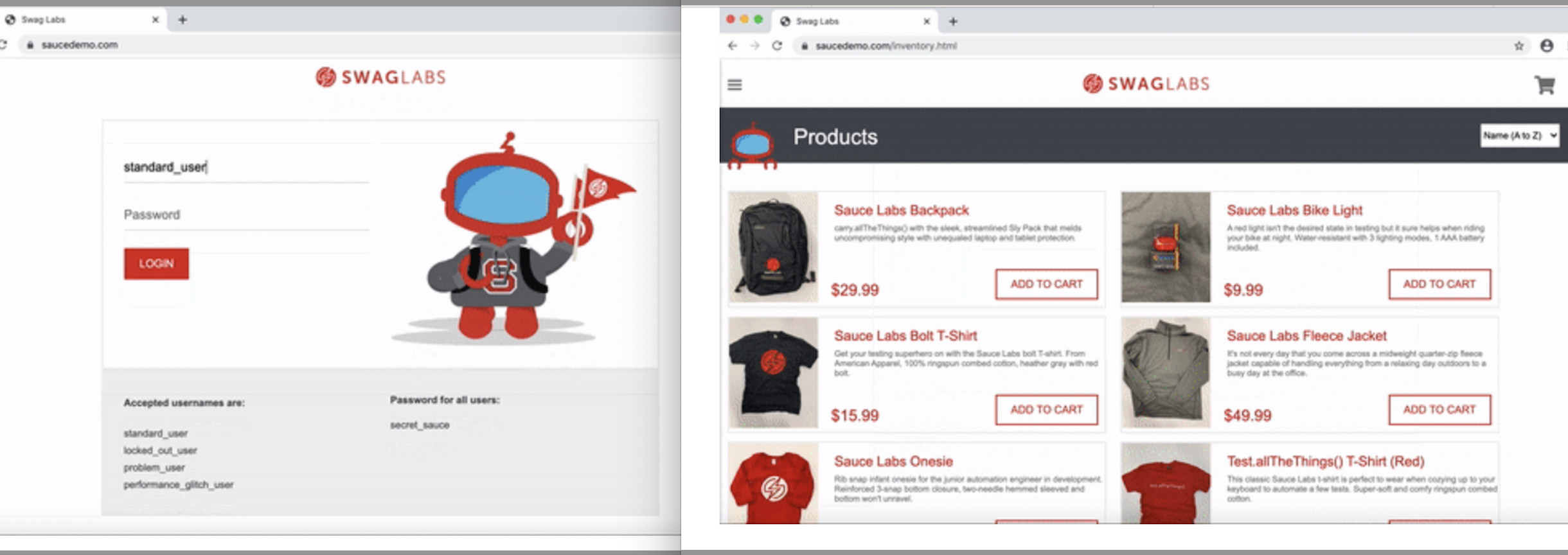Close the Swag Labs tab in inventory window
The width and height of the screenshot is (1568, 555).
pos(927,21)
